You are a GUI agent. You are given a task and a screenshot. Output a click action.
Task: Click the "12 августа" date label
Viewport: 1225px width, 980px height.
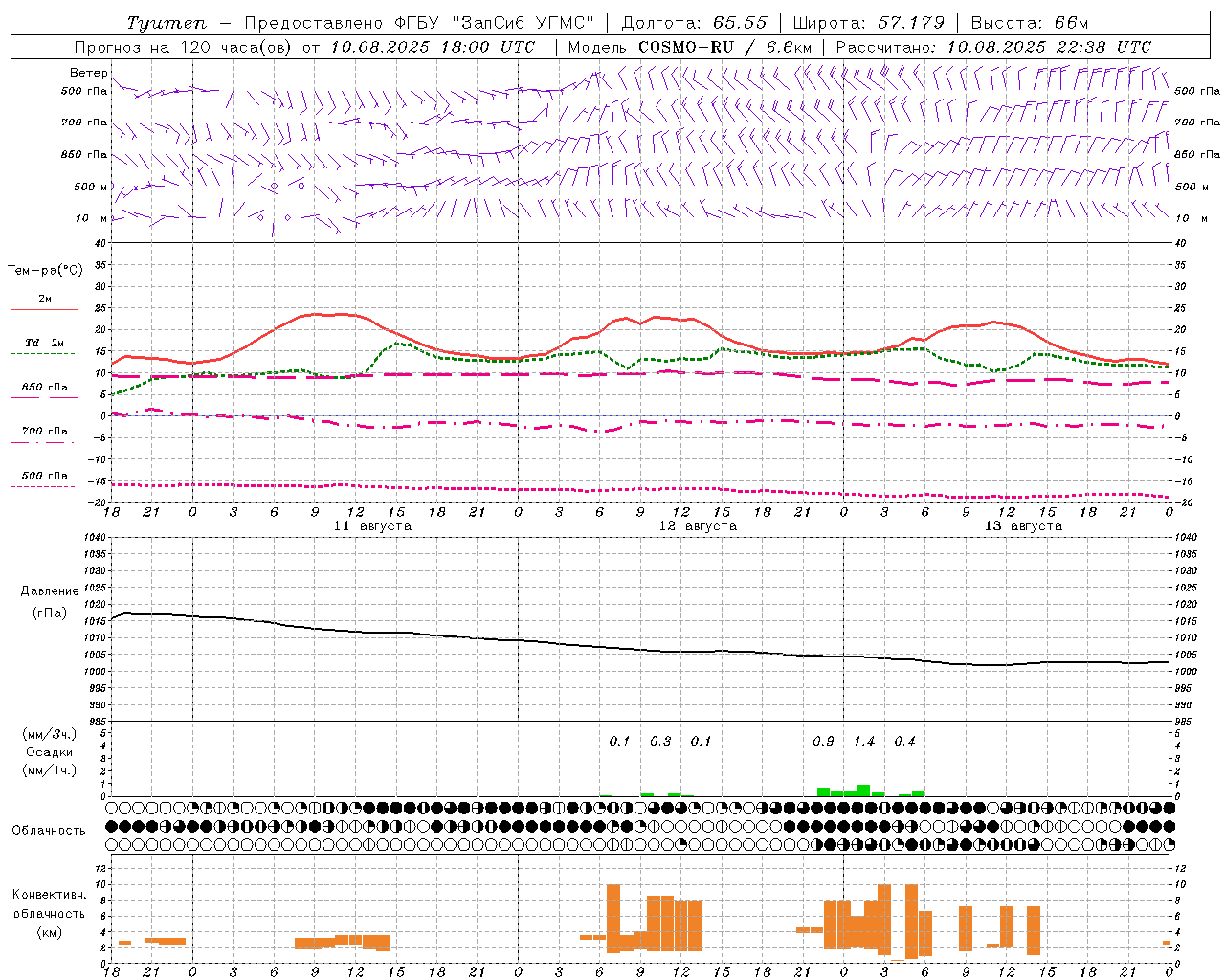(698, 526)
